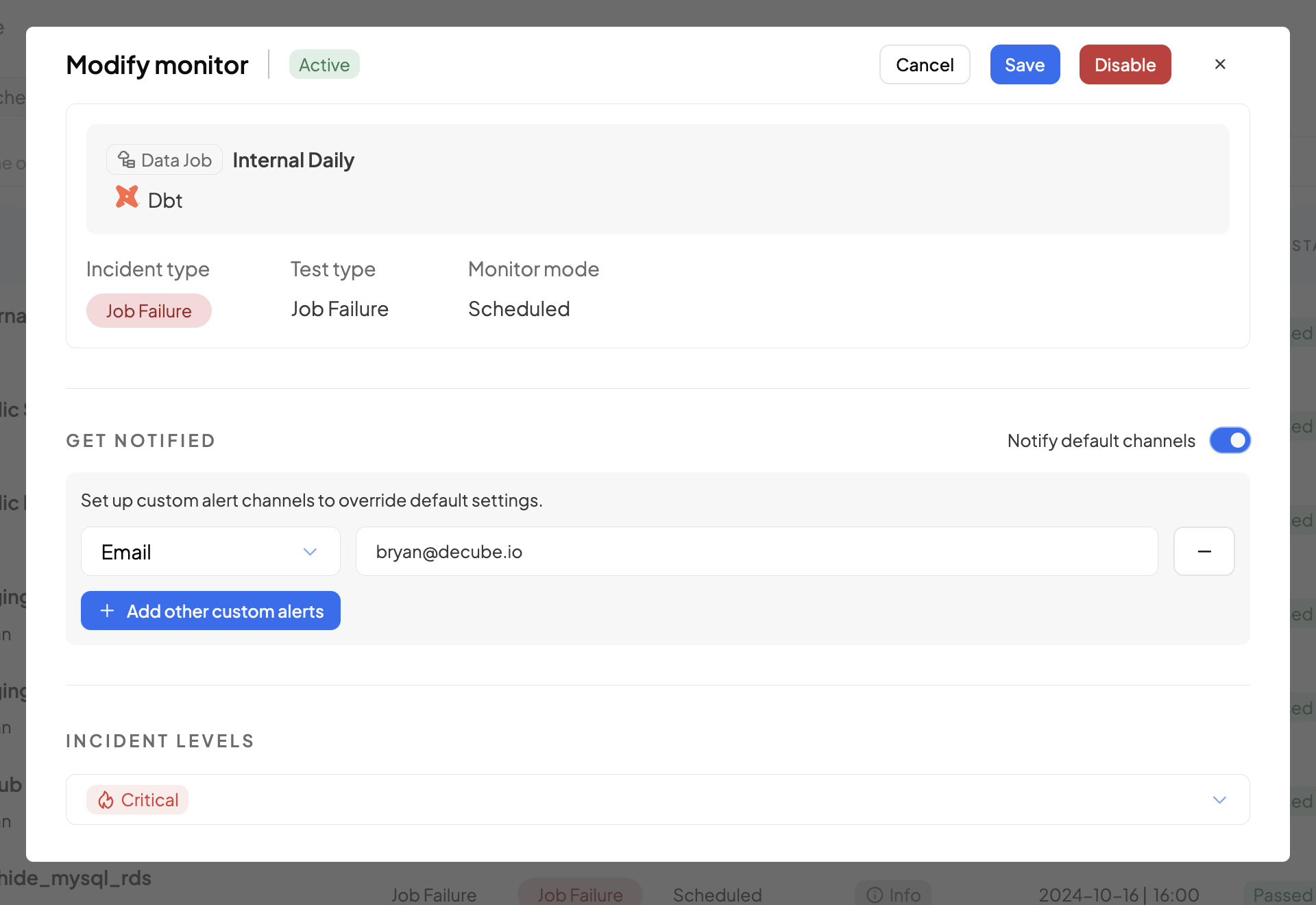Click the Job Failure incident type badge

[x=149, y=311]
